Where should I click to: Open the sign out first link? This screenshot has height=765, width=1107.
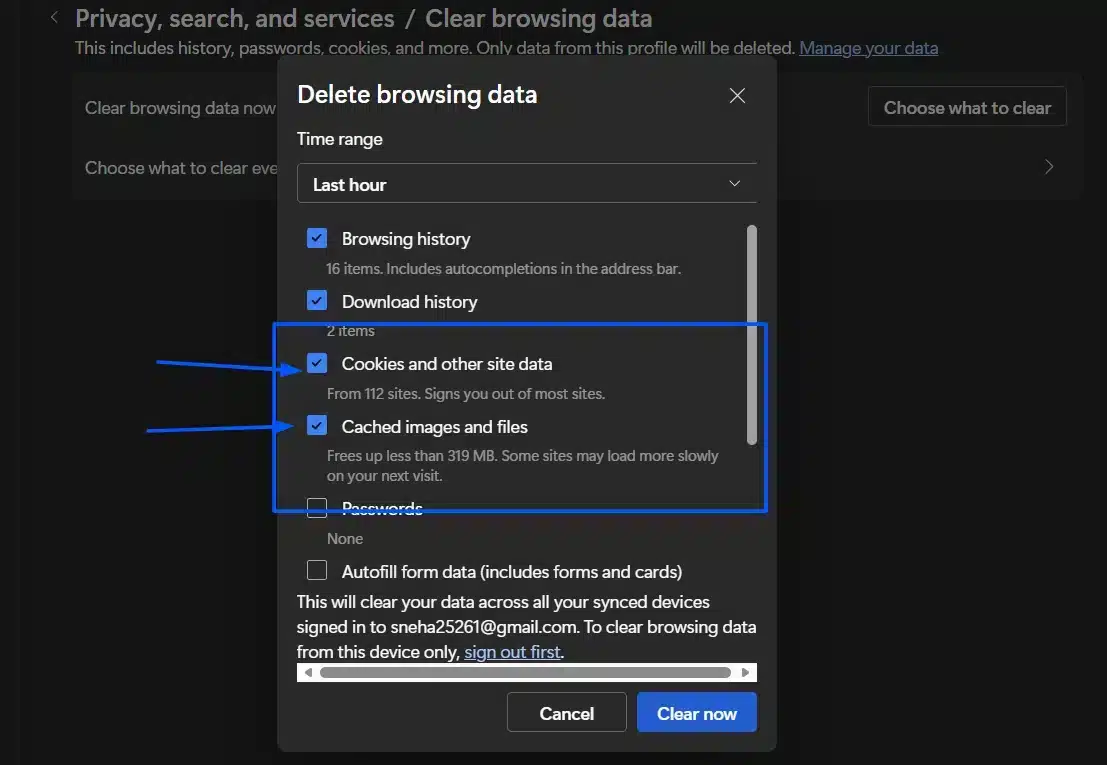513,652
